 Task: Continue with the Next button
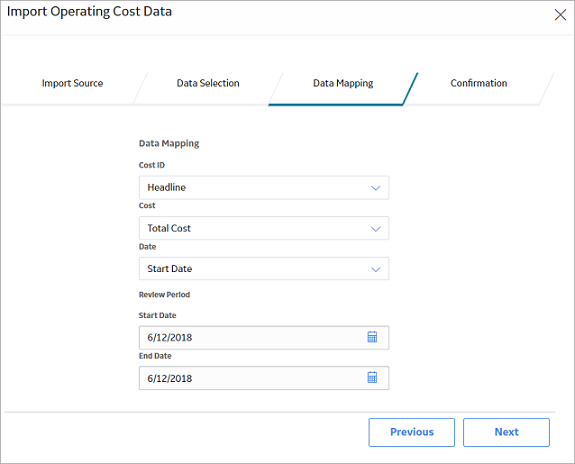pos(506,432)
